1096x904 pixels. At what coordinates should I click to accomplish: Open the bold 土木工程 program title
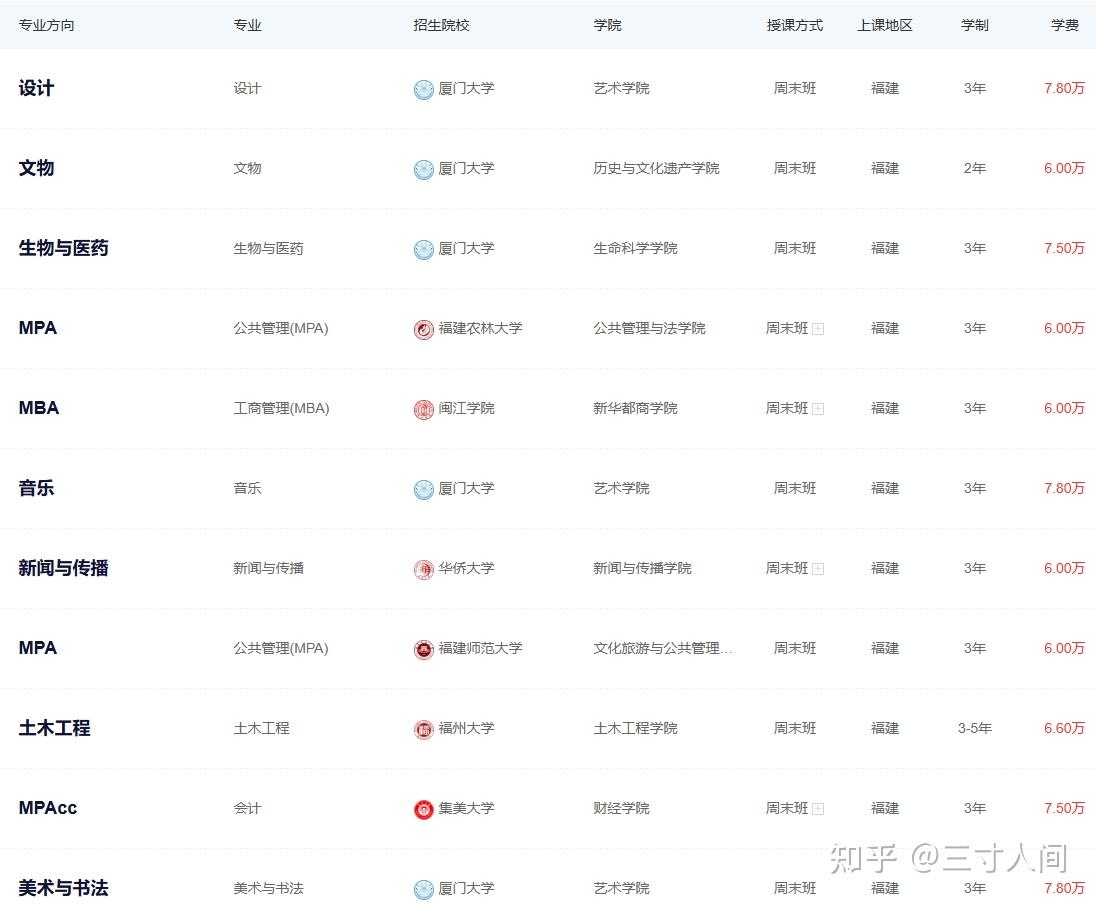click(x=55, y=728)
